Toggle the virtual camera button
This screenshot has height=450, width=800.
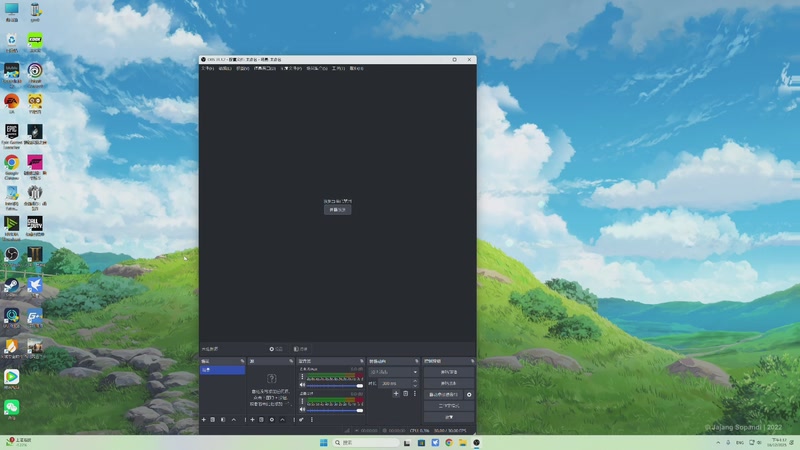coord(443,394)
